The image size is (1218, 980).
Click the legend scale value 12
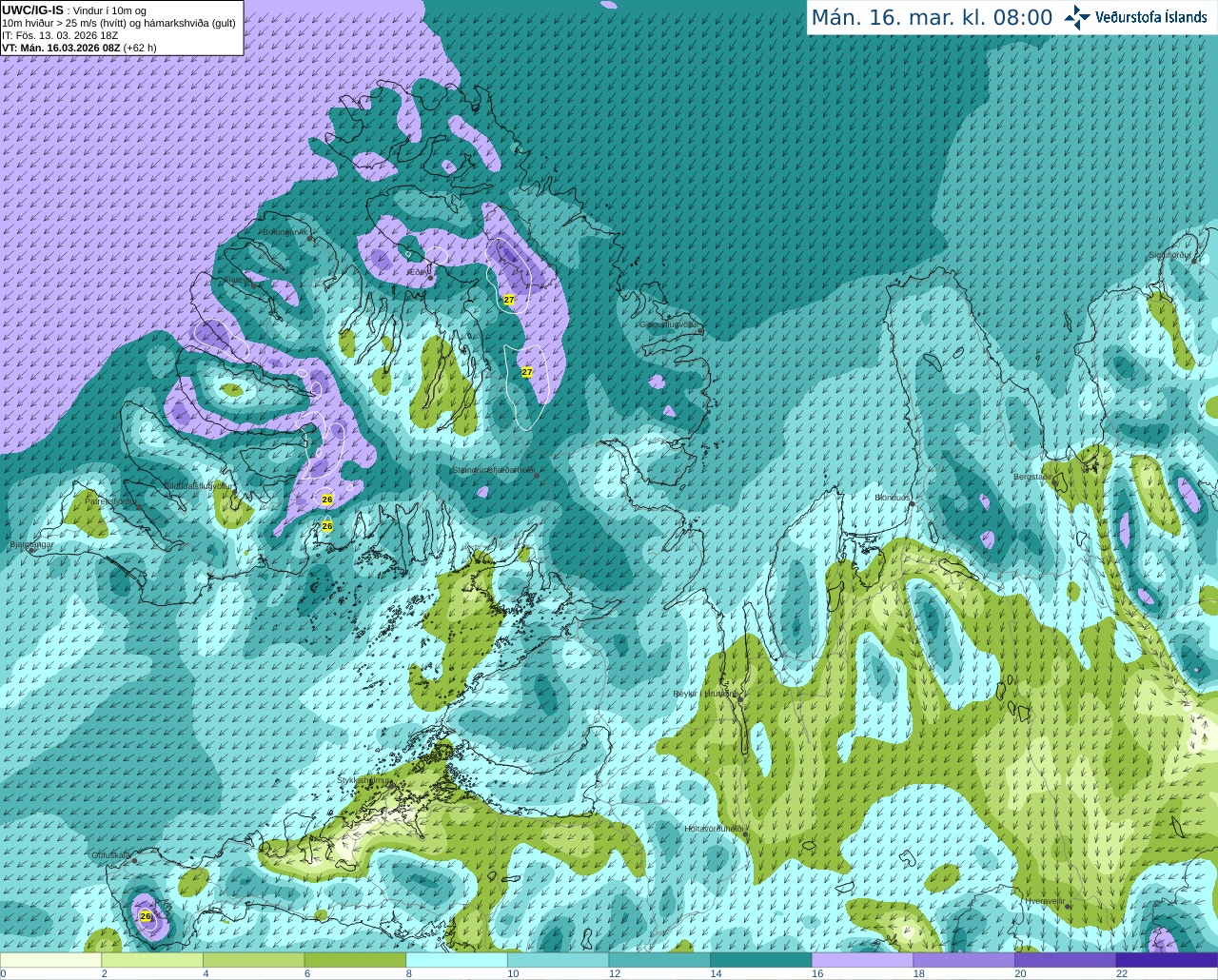tap(615, 973)
